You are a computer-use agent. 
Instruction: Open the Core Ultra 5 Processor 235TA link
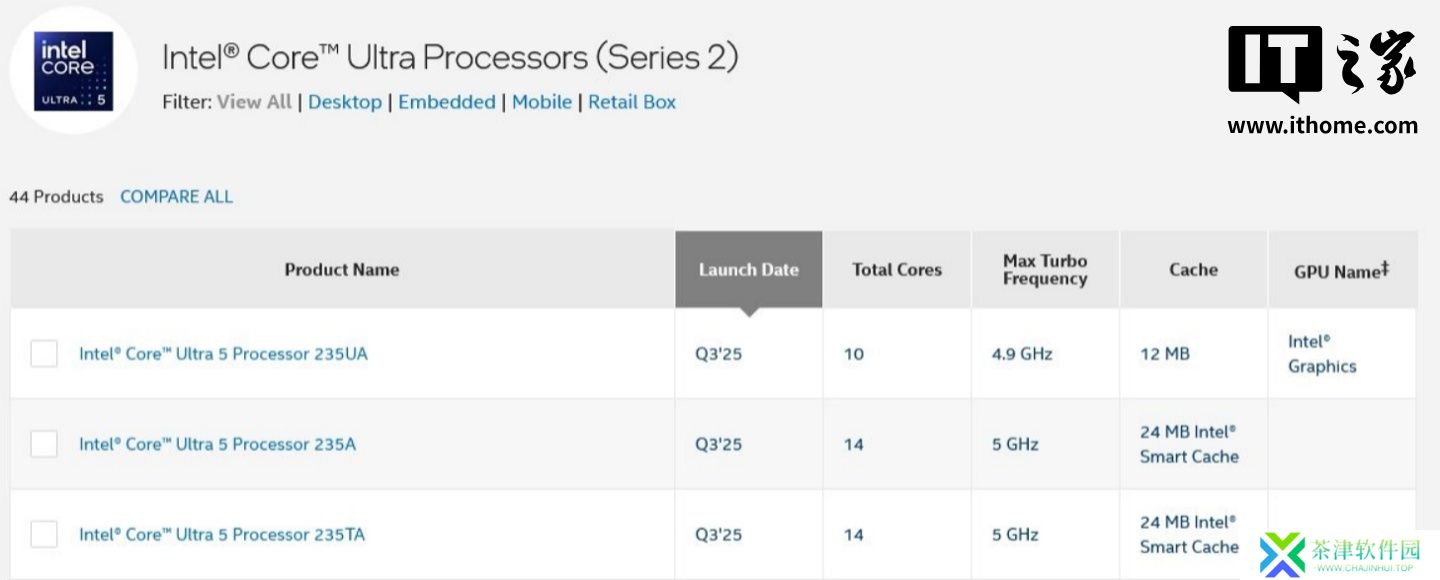tap(222, 534)
